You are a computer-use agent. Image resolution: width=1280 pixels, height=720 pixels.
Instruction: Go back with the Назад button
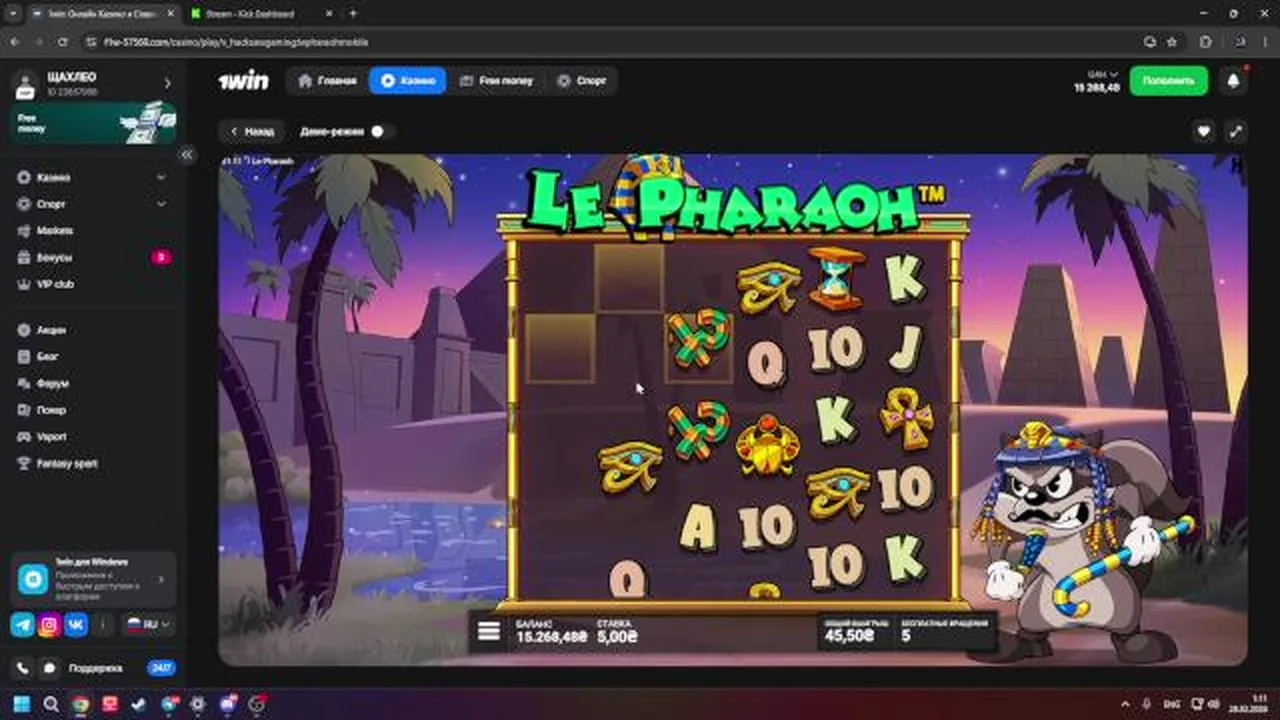pyautogui.click(x=250, y=131)
